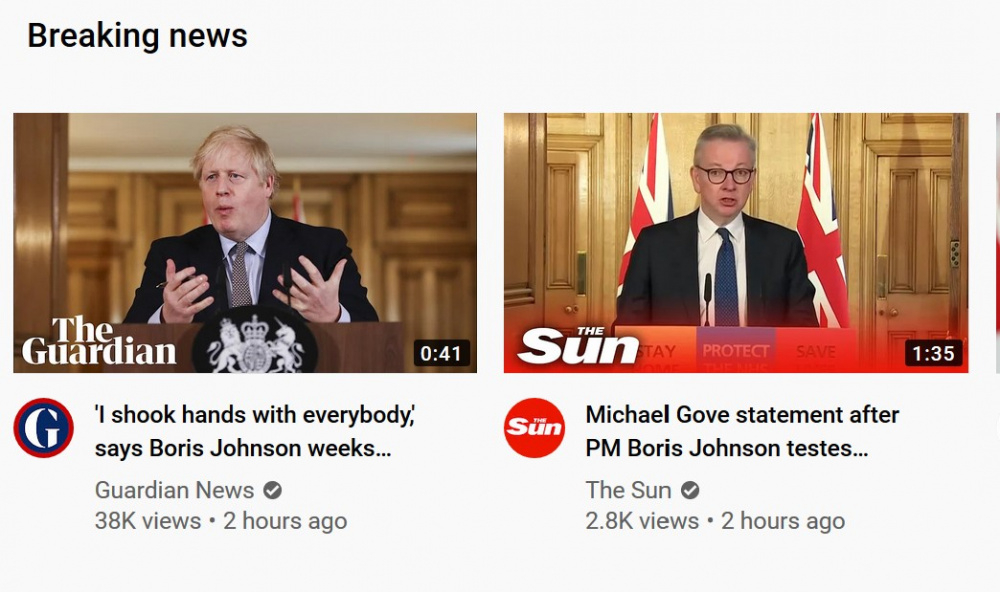The height and width of the screenshot is (592, 1000).
Task: Go to the Guardian News channel name
Action: pos(174,490)
